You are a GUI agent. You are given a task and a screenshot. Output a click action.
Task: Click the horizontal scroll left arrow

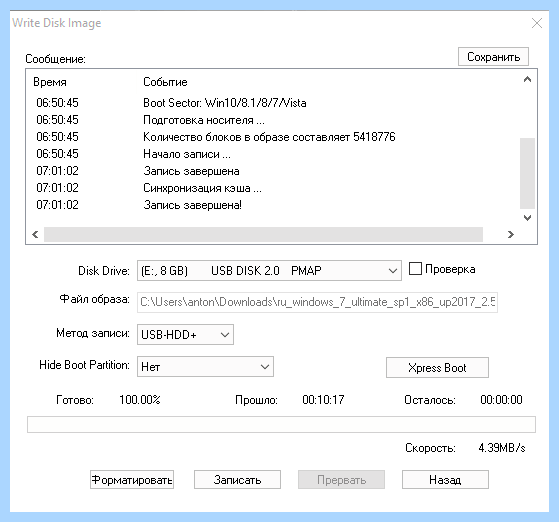point(35,234)
